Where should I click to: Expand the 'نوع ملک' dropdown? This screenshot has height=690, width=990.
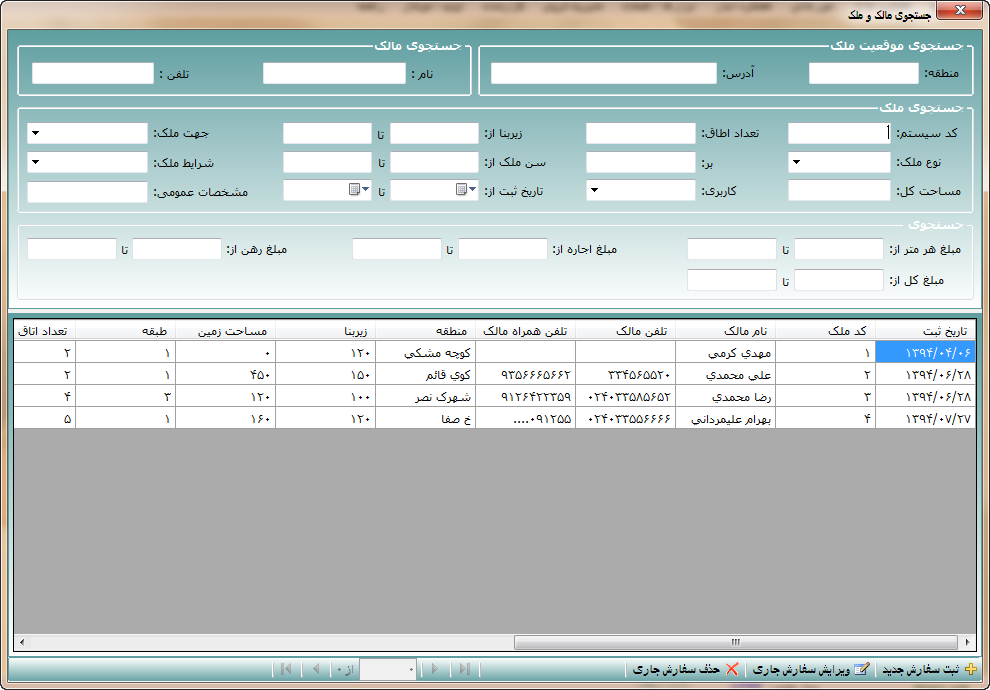click(796, 162)
